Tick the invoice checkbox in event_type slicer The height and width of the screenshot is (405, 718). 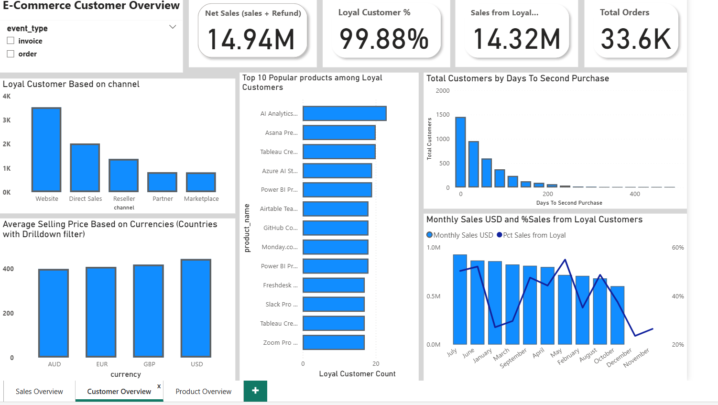[x=11, y=41]
